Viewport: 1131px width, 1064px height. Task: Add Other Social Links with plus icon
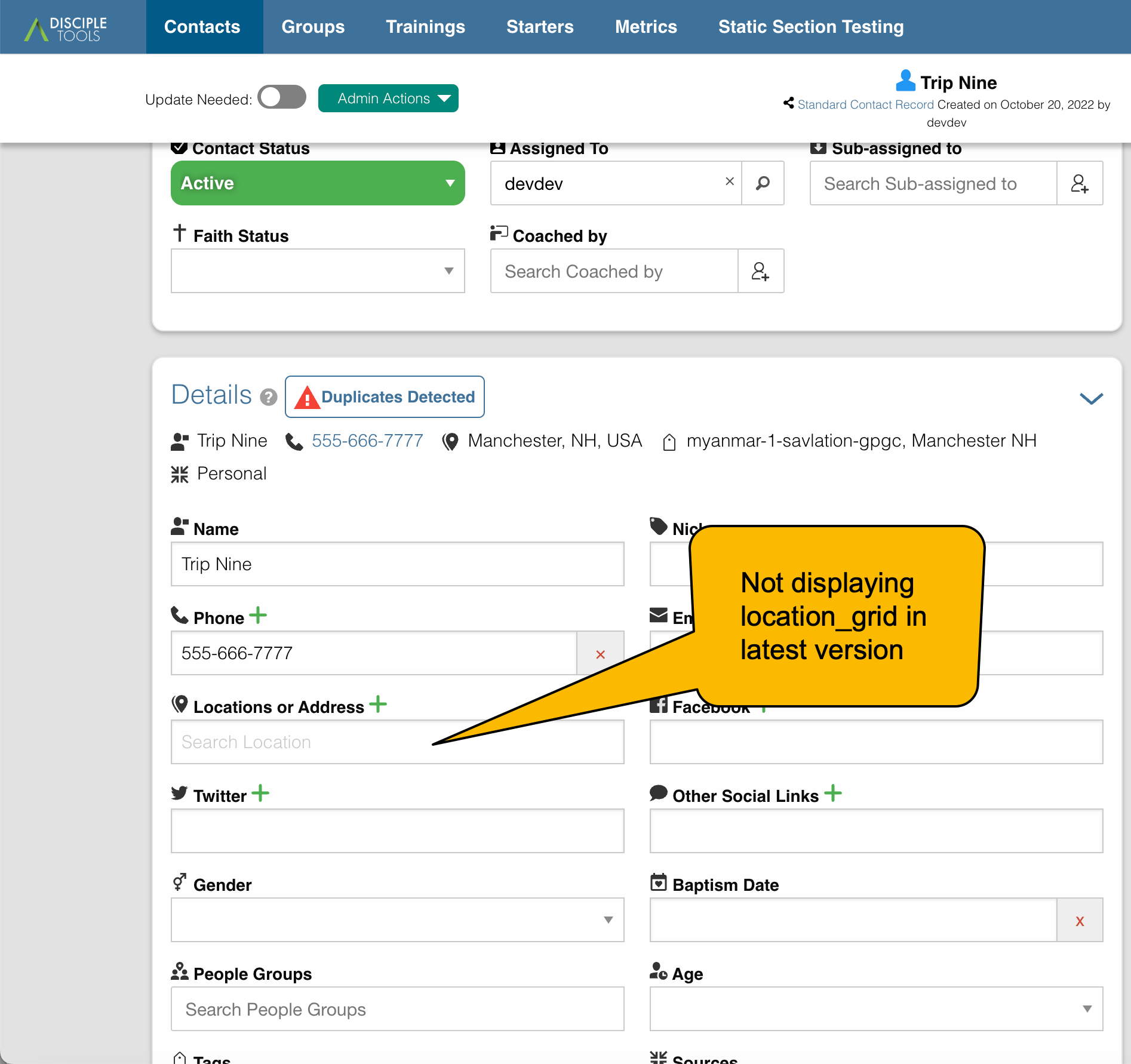[833, 793]
